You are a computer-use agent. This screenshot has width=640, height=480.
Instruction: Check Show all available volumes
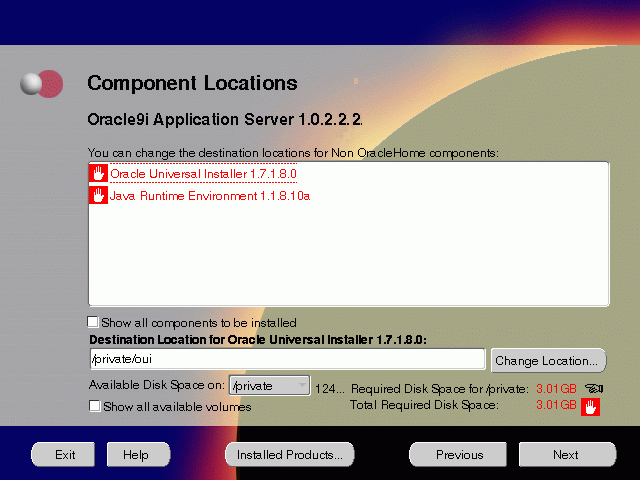(x=95, y=406)
